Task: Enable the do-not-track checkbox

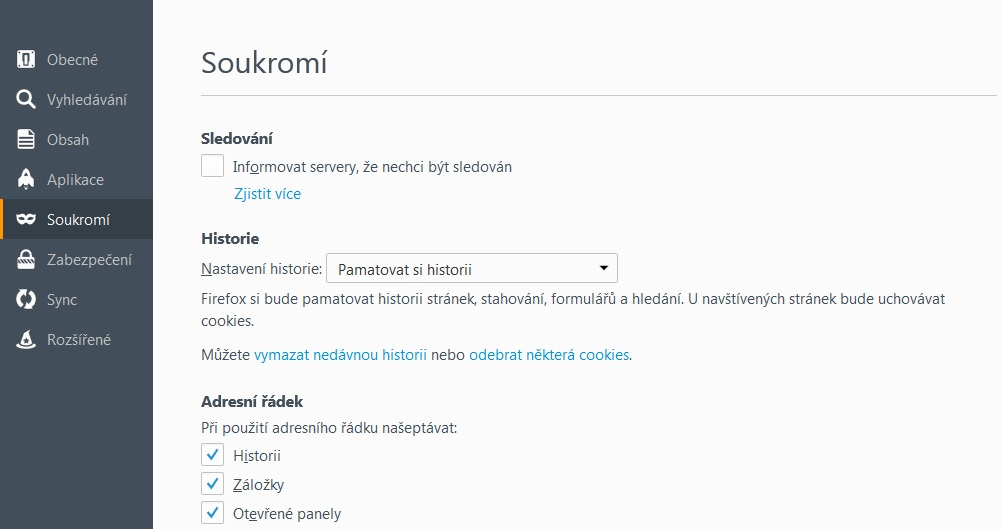Action: point(212,165)
